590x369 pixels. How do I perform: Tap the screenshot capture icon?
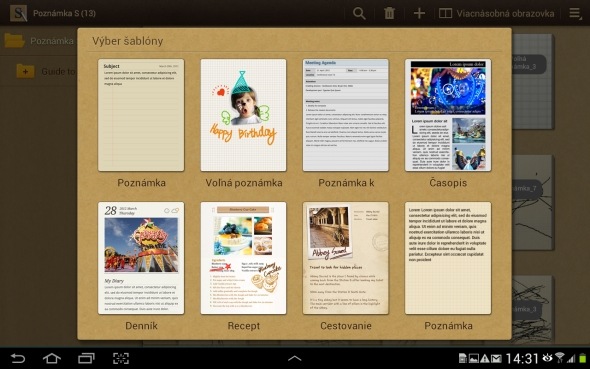point(121,358)
